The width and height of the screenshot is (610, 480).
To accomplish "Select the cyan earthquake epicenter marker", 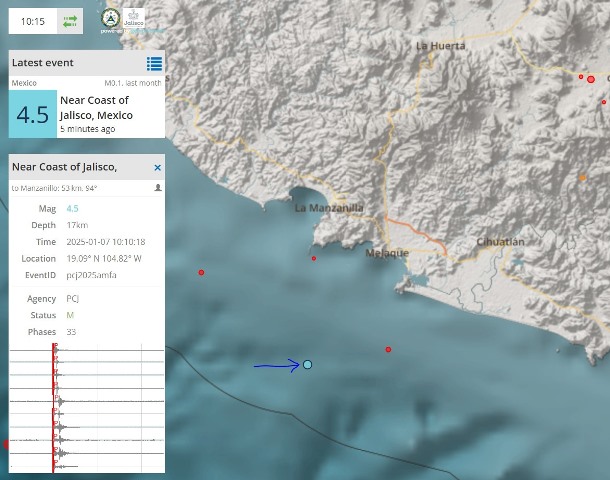I will pyautogui.click(x=307, y=365).
